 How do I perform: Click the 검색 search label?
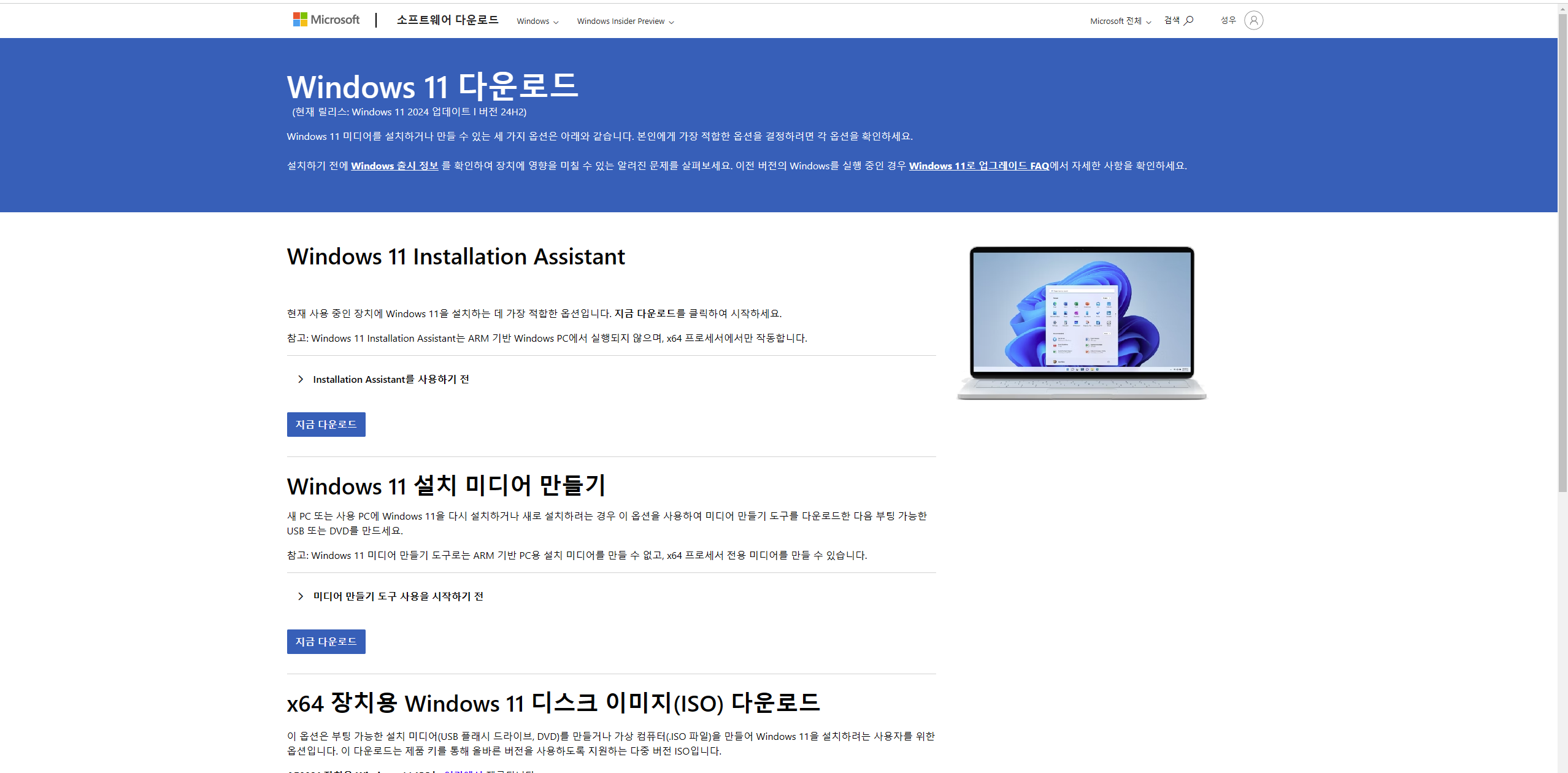[1172, 20]
